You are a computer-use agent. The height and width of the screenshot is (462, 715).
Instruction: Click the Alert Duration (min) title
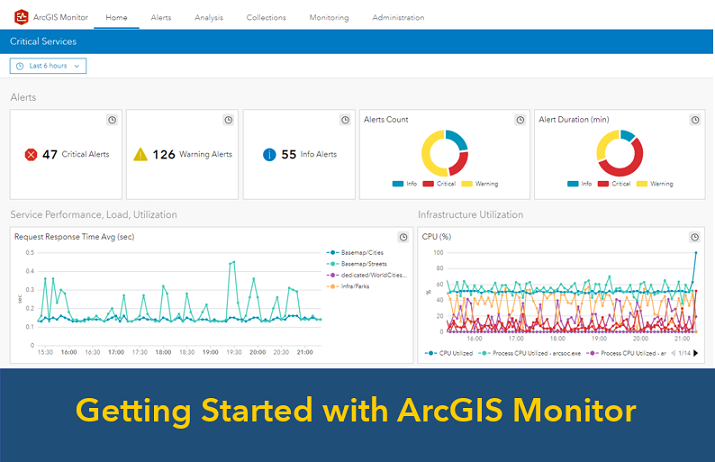point(574,119)
